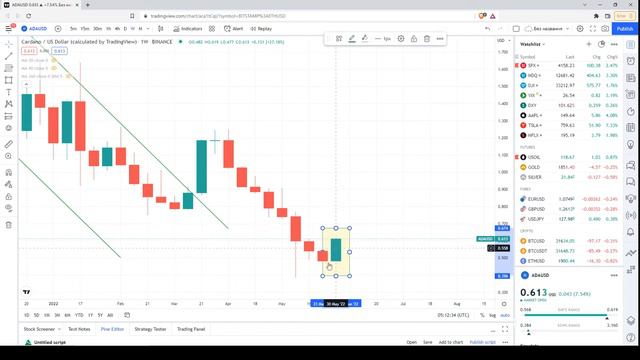Switch to 5m timeframe

73,29
